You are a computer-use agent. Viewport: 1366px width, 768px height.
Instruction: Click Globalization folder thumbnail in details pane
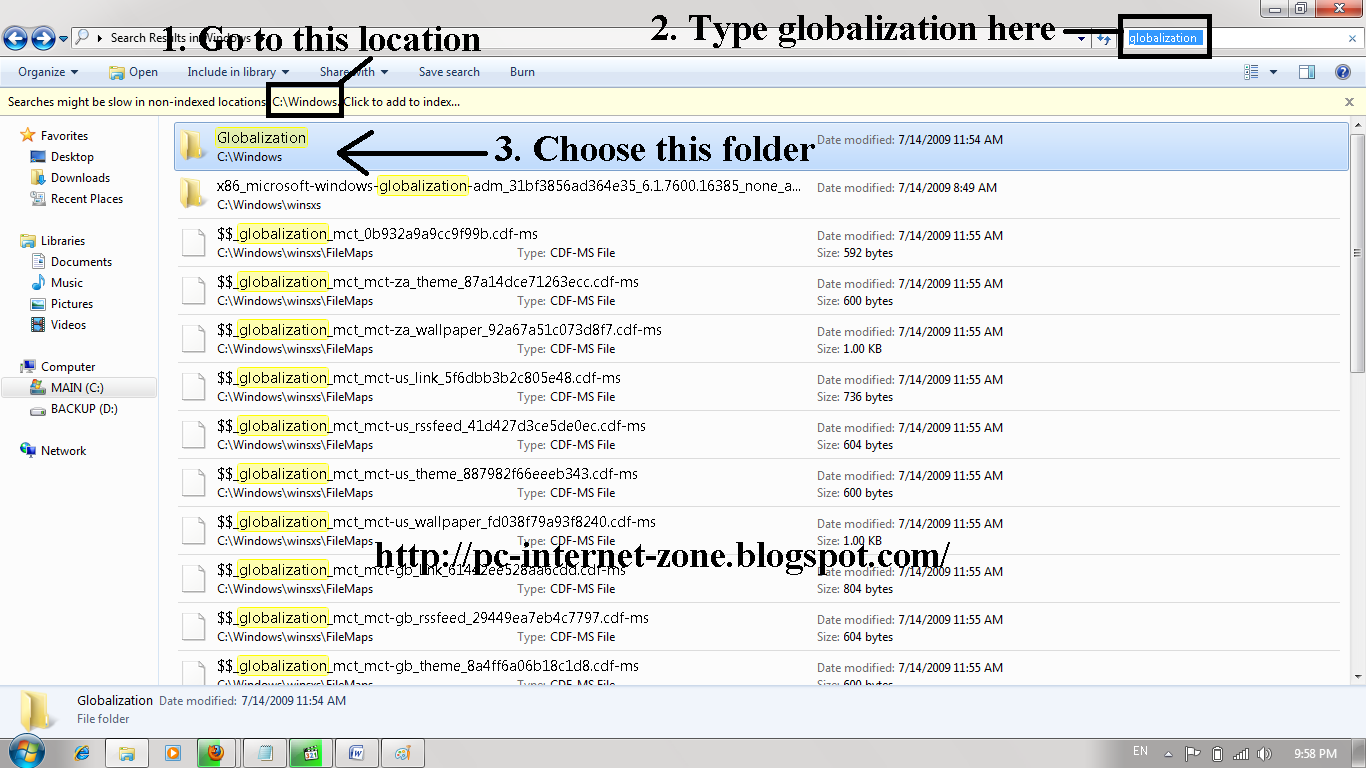(38, 710)
